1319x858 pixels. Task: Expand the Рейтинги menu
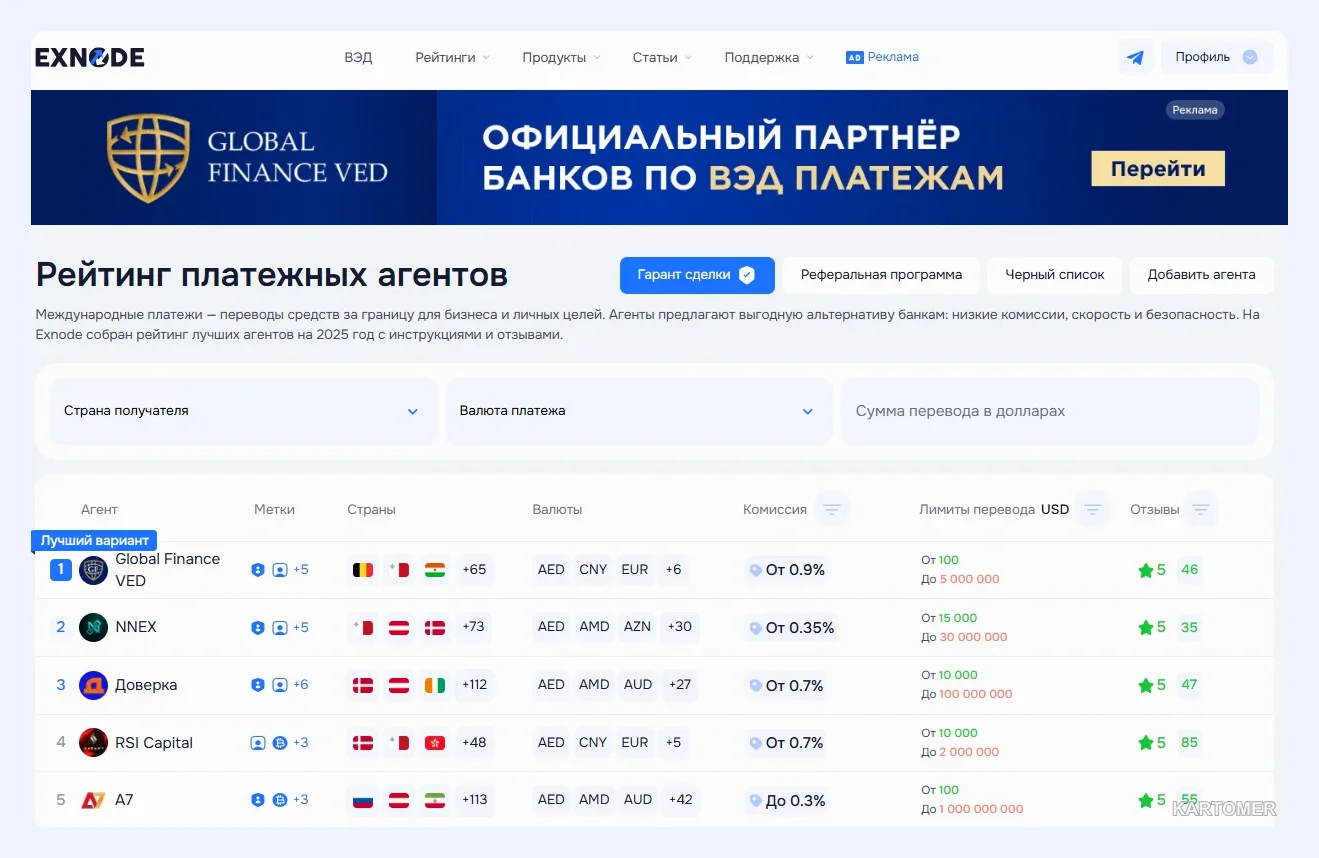[453, 57]
